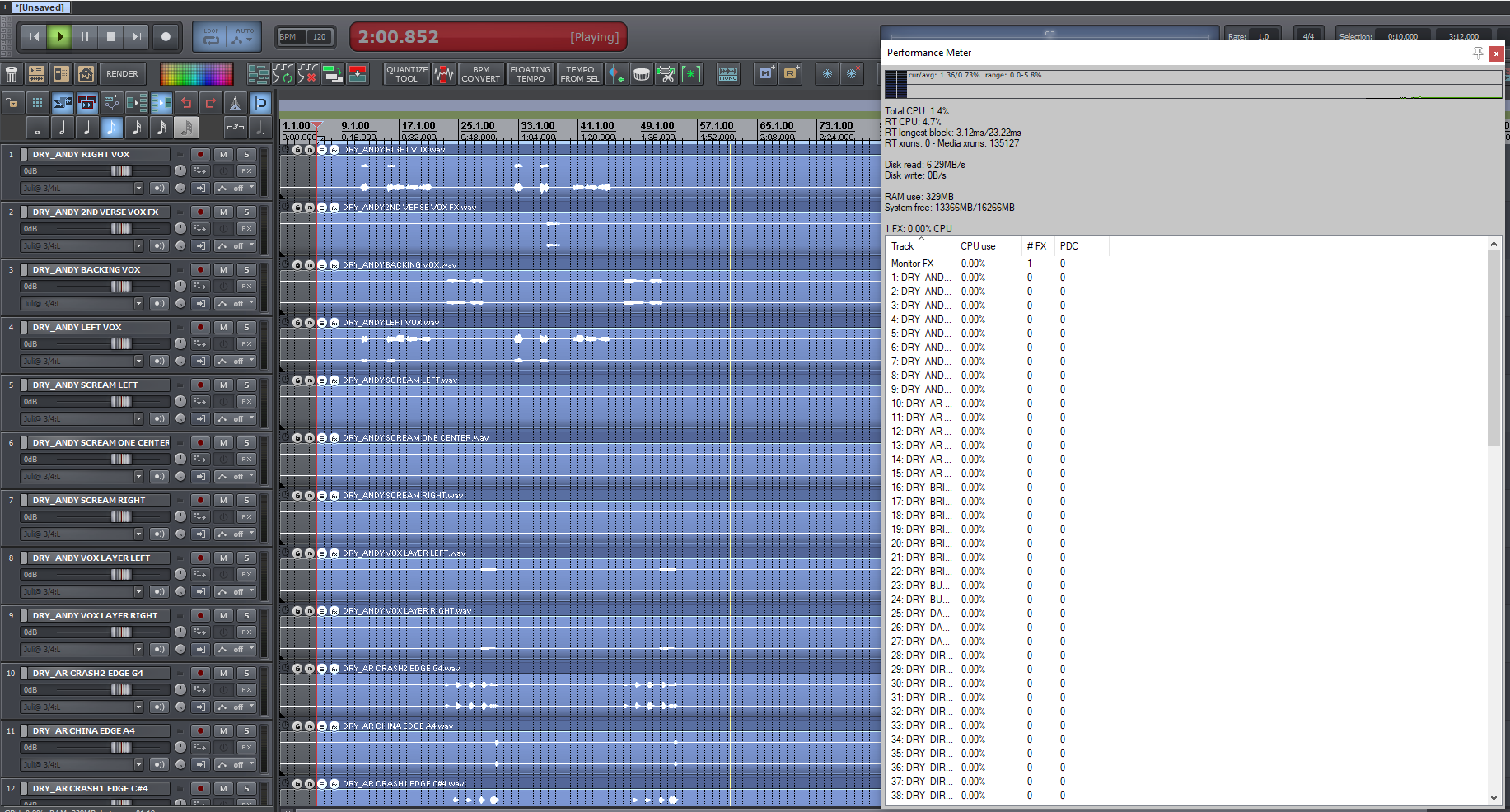Viewport: 1510px width, 812px height.
Task: Click the RENDER button
Action: [122, 74]
